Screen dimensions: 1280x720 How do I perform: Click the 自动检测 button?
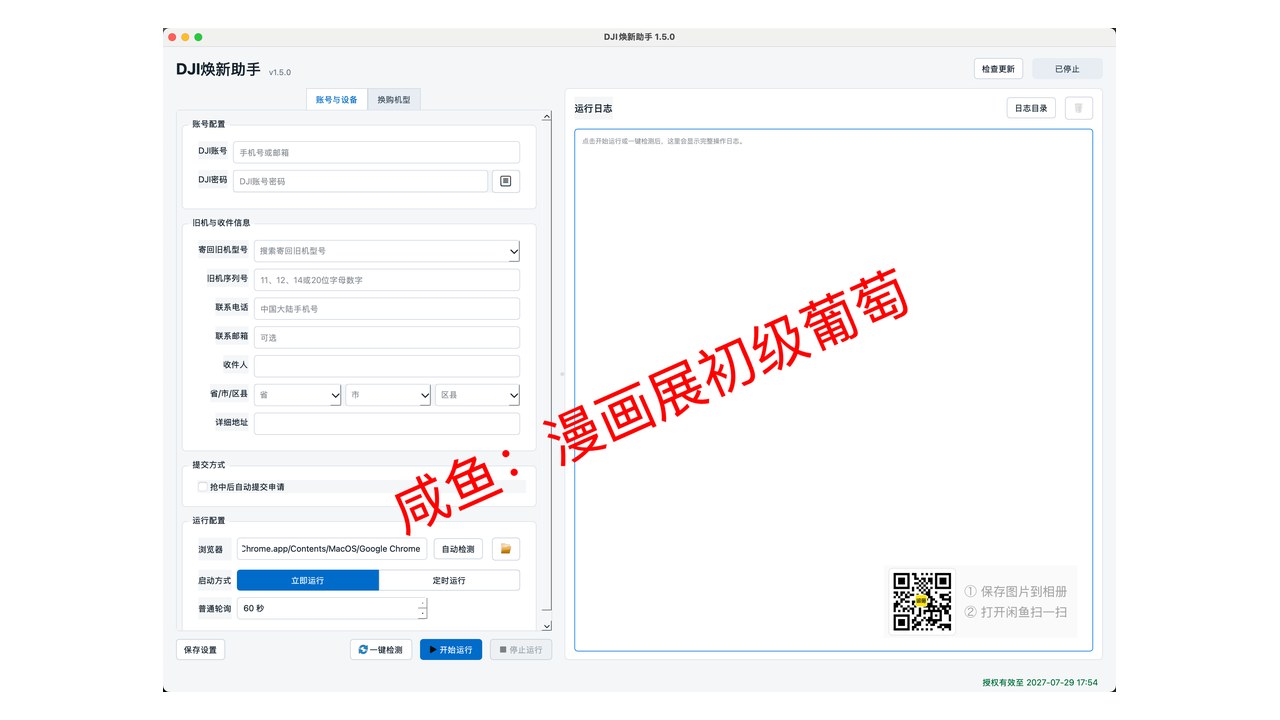point(458,549)
